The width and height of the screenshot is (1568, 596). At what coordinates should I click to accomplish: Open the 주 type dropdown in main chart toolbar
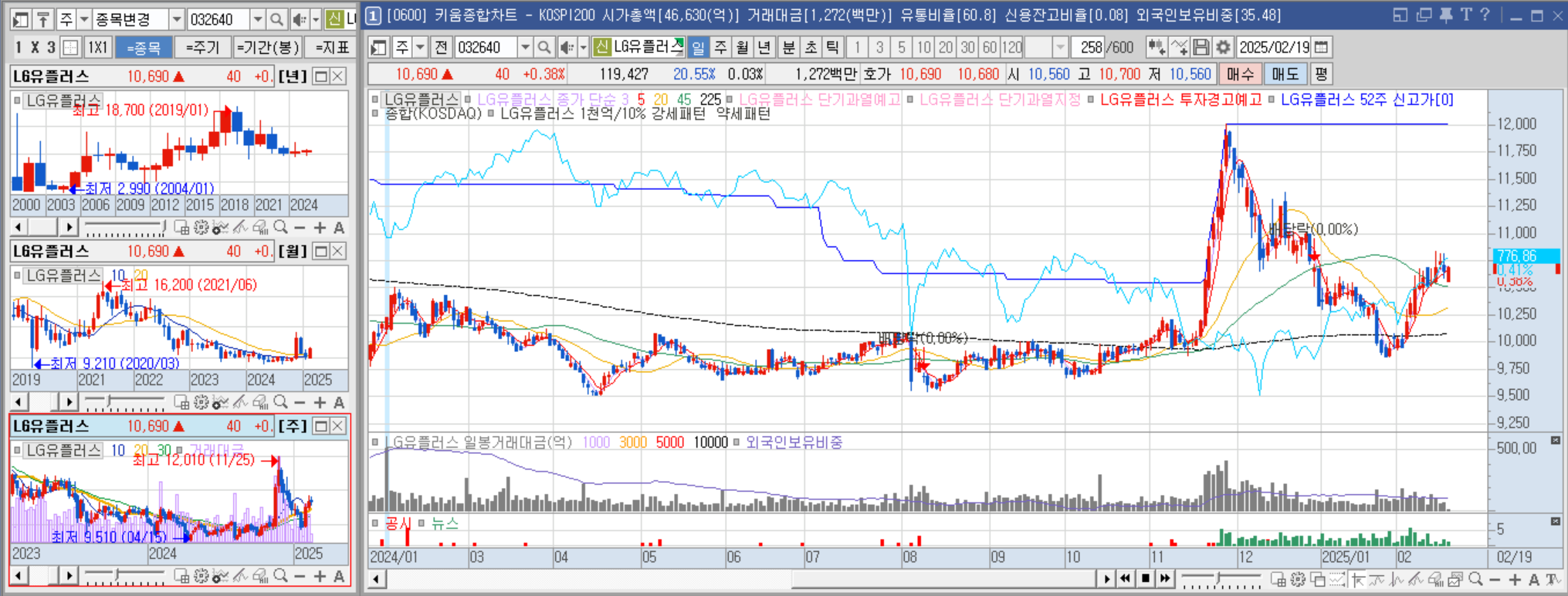click(x=420, y=47)
